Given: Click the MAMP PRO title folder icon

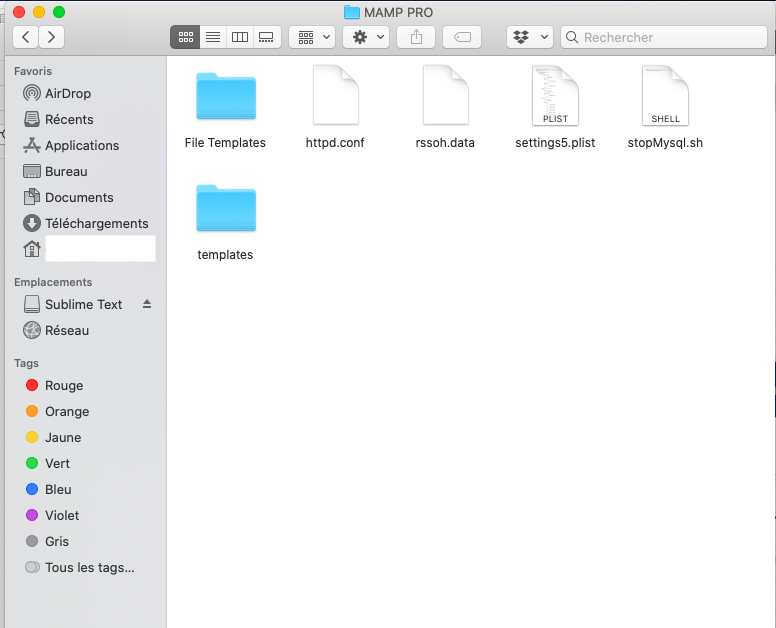Looking at the screenshot, I should click(351, 12).
